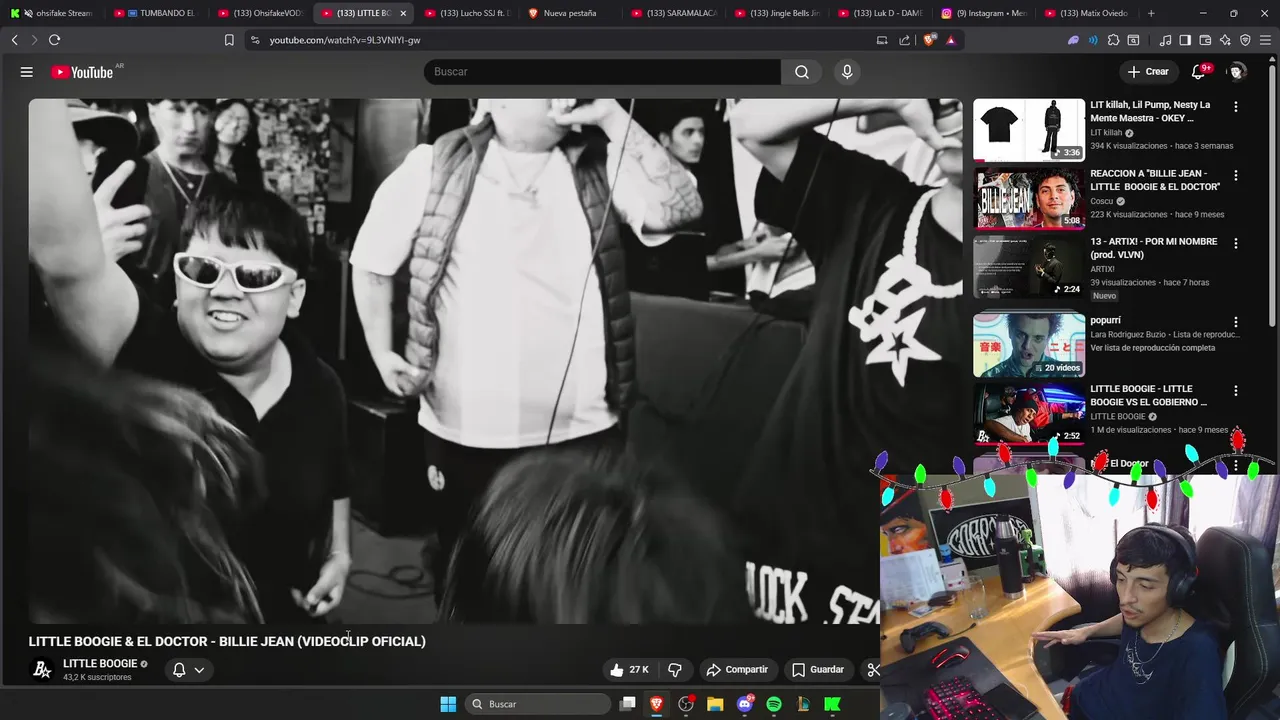Screen dimensions: 1280x720
Task: Open ARTIX! POR MI NOMBRE thumbnail
Action: 1029,267
